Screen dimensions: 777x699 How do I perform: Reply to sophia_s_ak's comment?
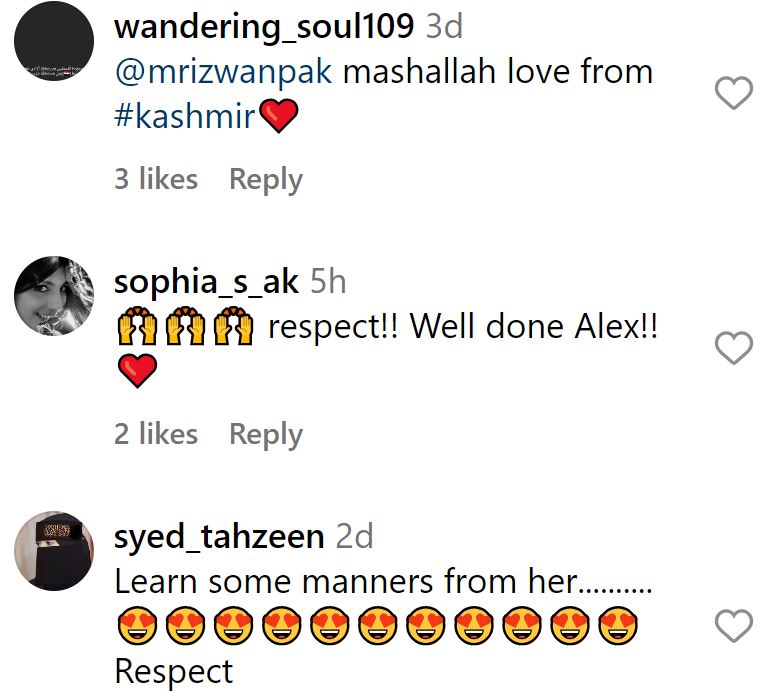click(266, 435)
